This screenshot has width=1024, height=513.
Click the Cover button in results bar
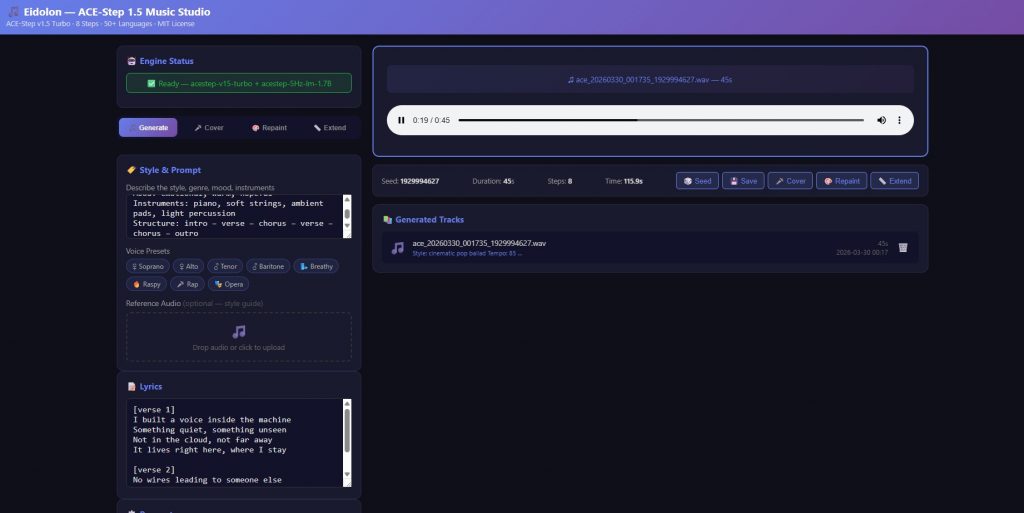(x=790, y=181)
